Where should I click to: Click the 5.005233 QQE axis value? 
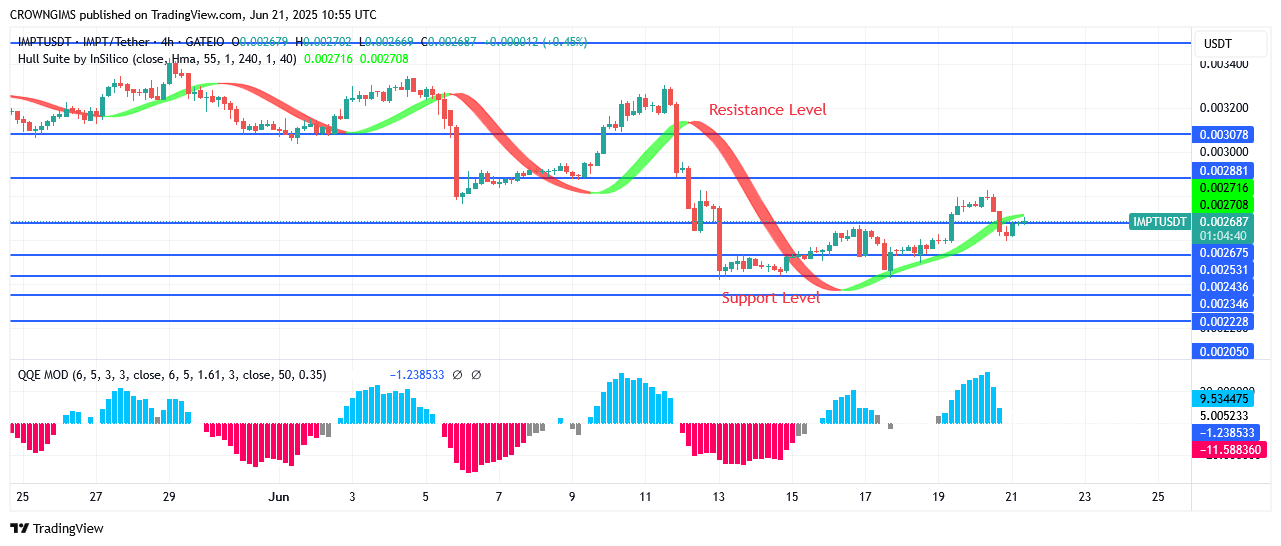(1226, 415)
